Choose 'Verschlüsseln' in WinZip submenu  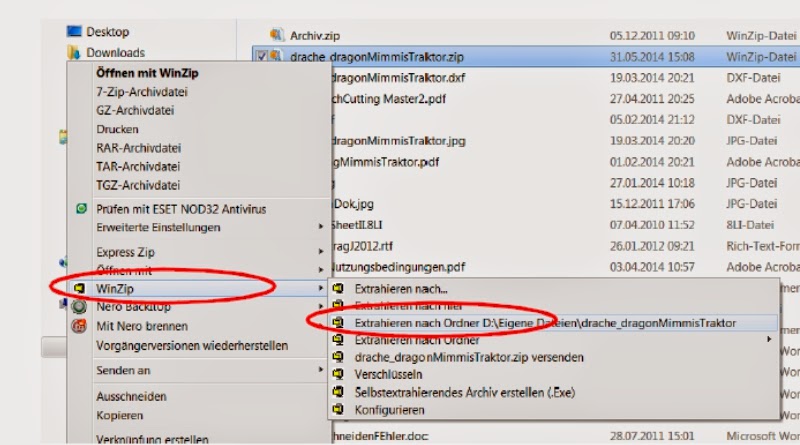tap(388, 375)
